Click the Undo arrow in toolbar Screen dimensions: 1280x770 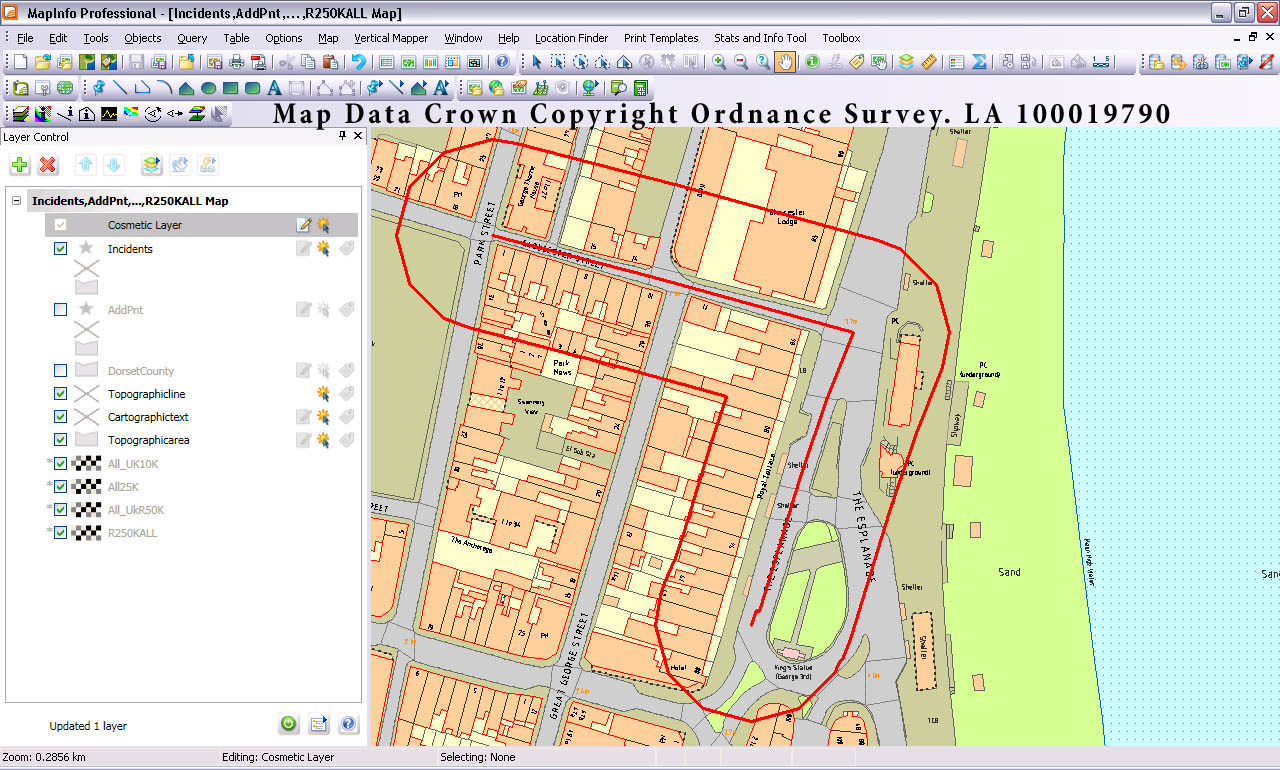(359, 62)
